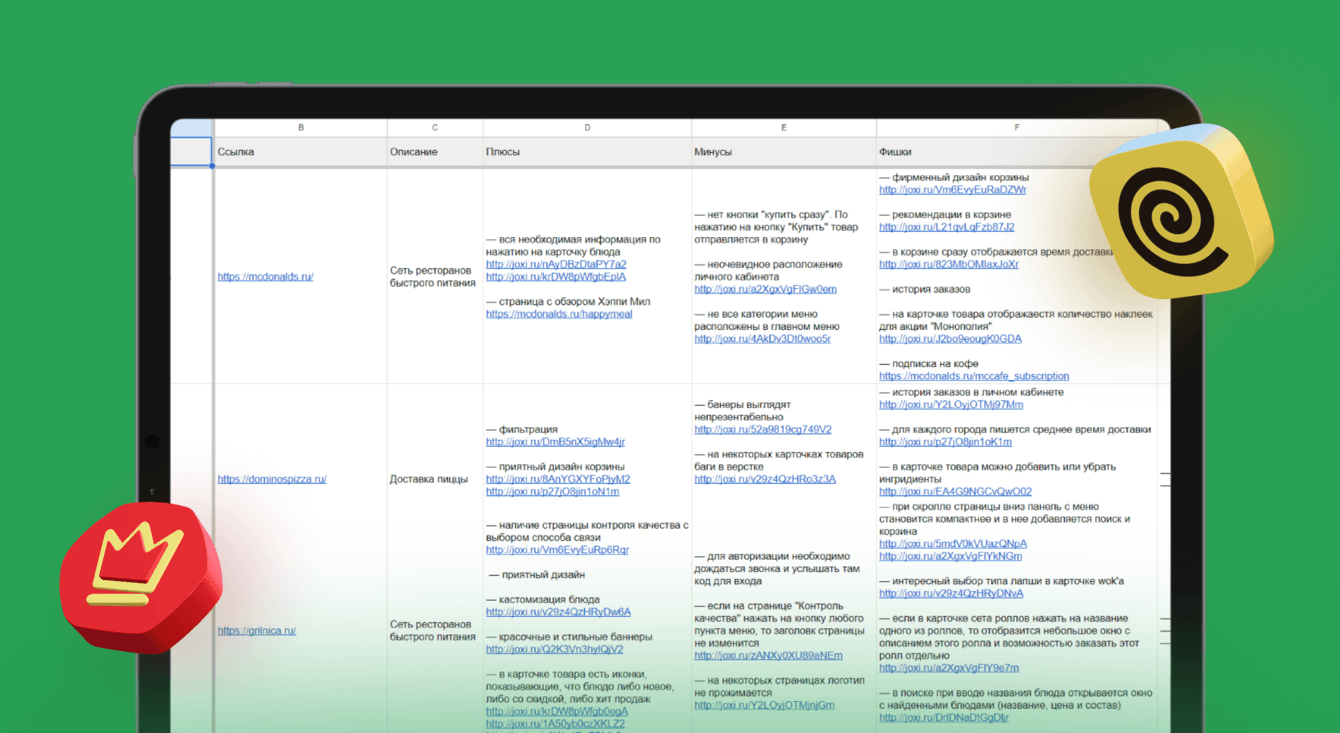
Task: Open the grilnica.ru link
Action: (257, 631)
